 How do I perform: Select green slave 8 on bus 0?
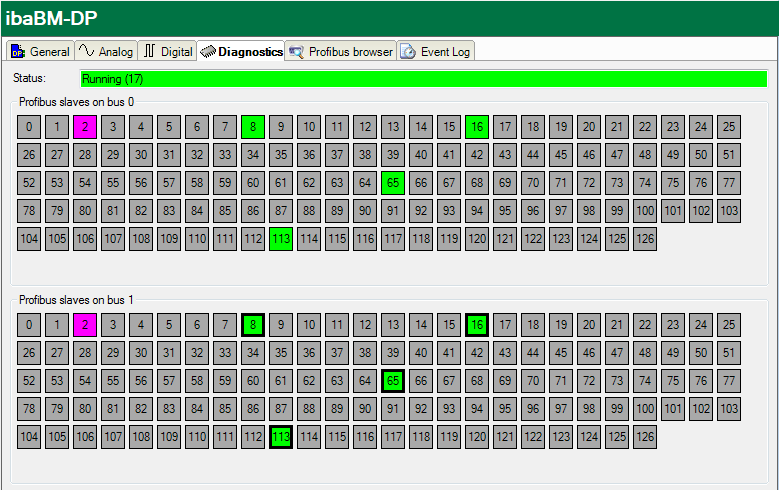coord(253,127)
